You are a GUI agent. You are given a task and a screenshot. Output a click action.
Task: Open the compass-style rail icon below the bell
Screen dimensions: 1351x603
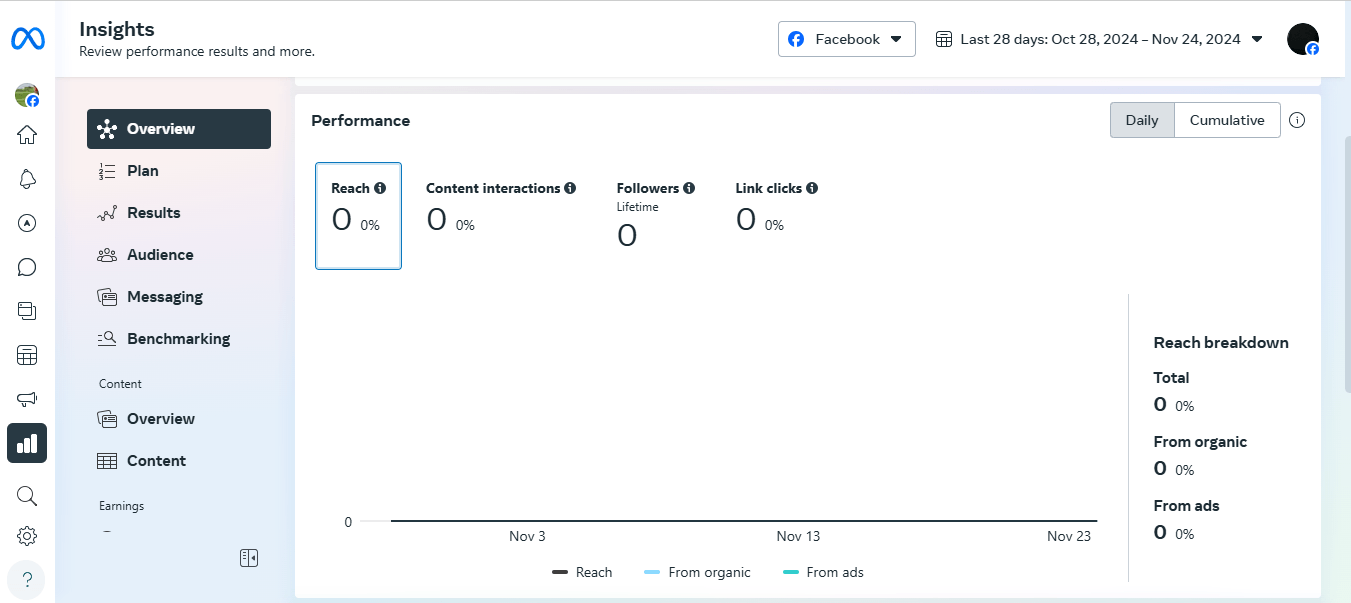(x=27, y=223)
